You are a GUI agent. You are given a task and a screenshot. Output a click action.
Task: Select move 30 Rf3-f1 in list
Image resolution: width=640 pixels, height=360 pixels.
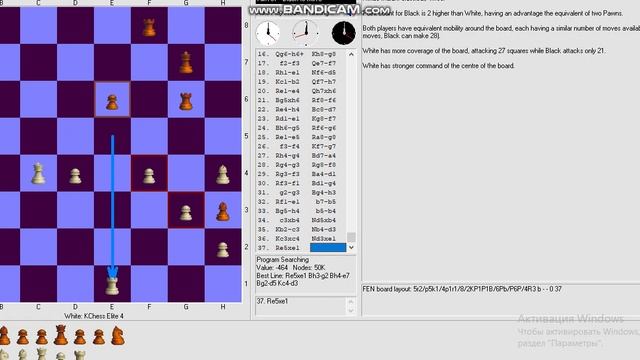click(x=287, y=183)
